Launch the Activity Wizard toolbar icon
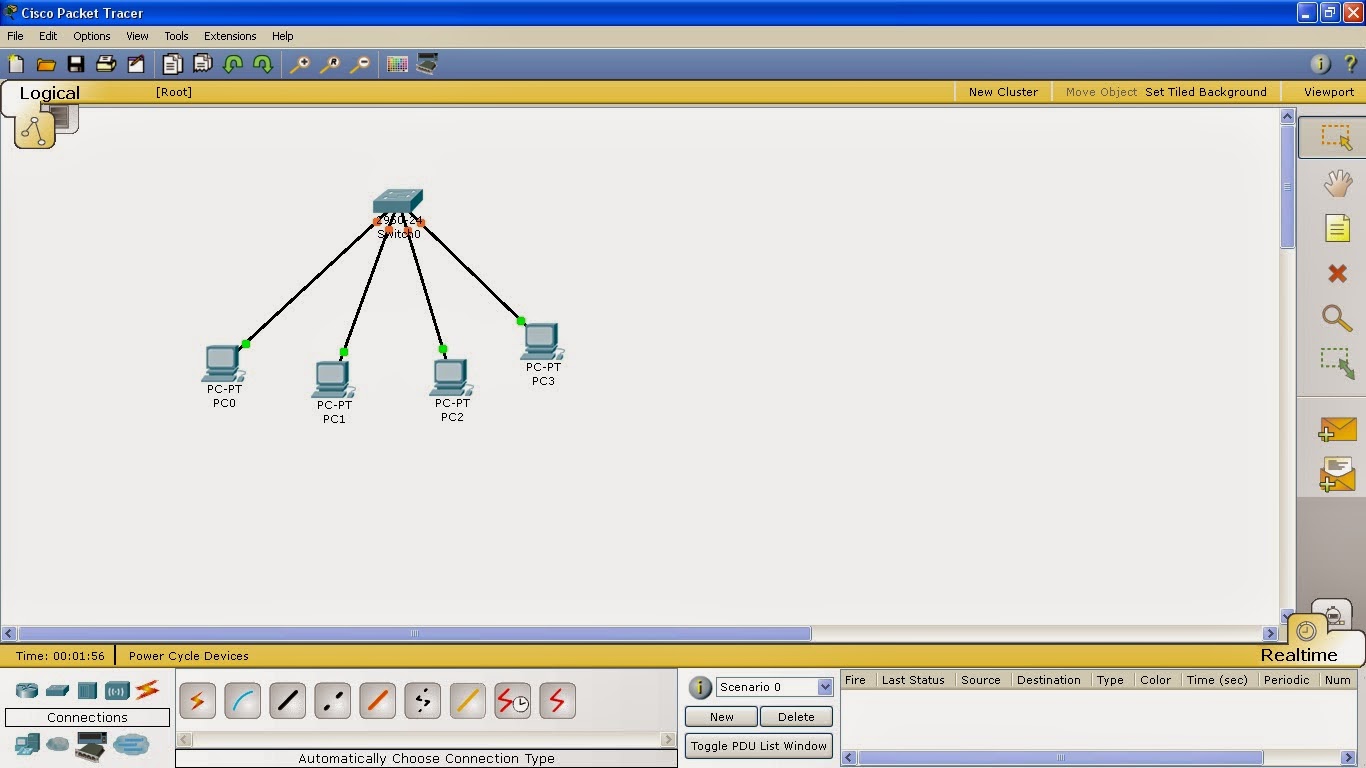Image resolution: width=1366 pixels, height=768 pixels. pos(136,64)
